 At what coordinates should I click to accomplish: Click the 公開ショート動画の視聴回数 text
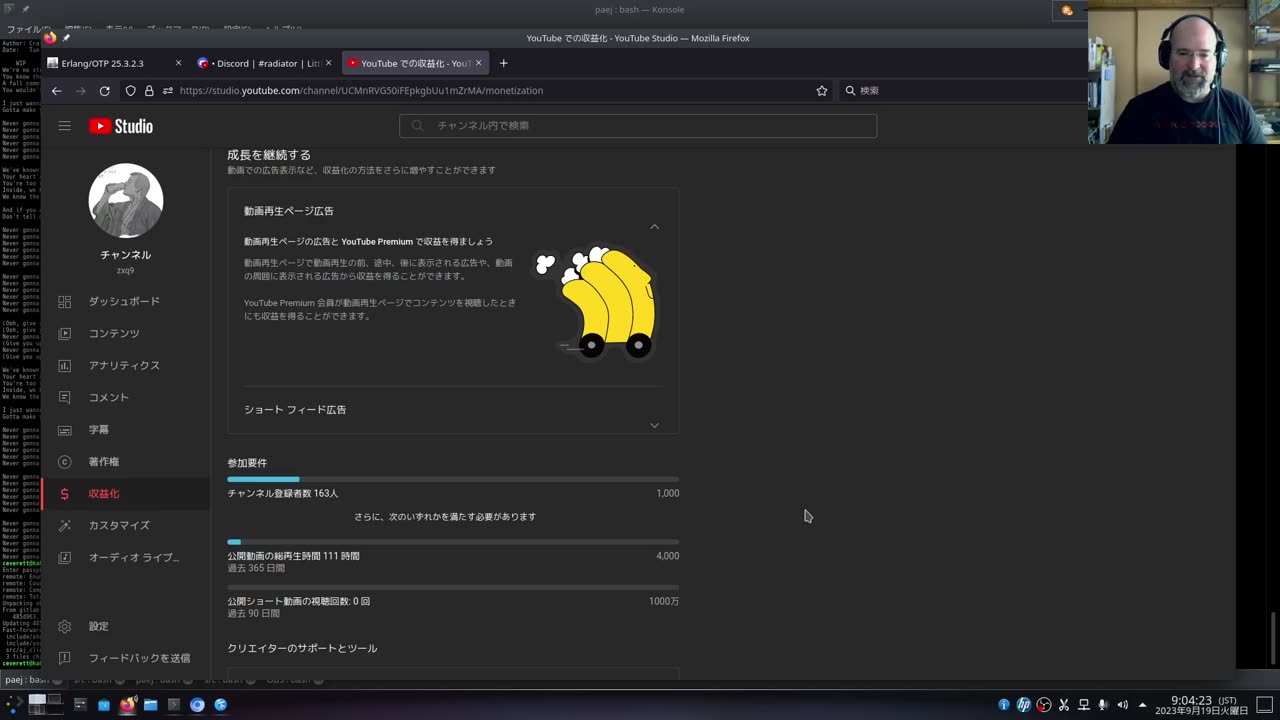(298, 601)
